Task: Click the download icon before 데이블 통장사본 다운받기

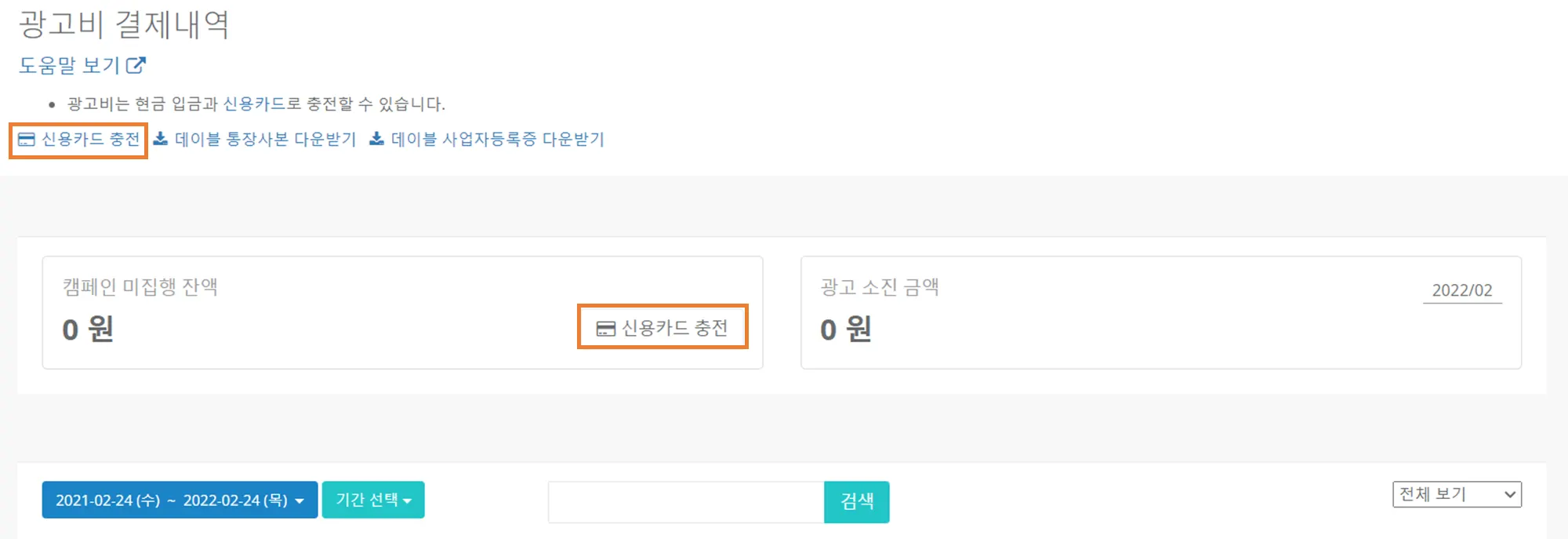Action: tap(160, 139)
